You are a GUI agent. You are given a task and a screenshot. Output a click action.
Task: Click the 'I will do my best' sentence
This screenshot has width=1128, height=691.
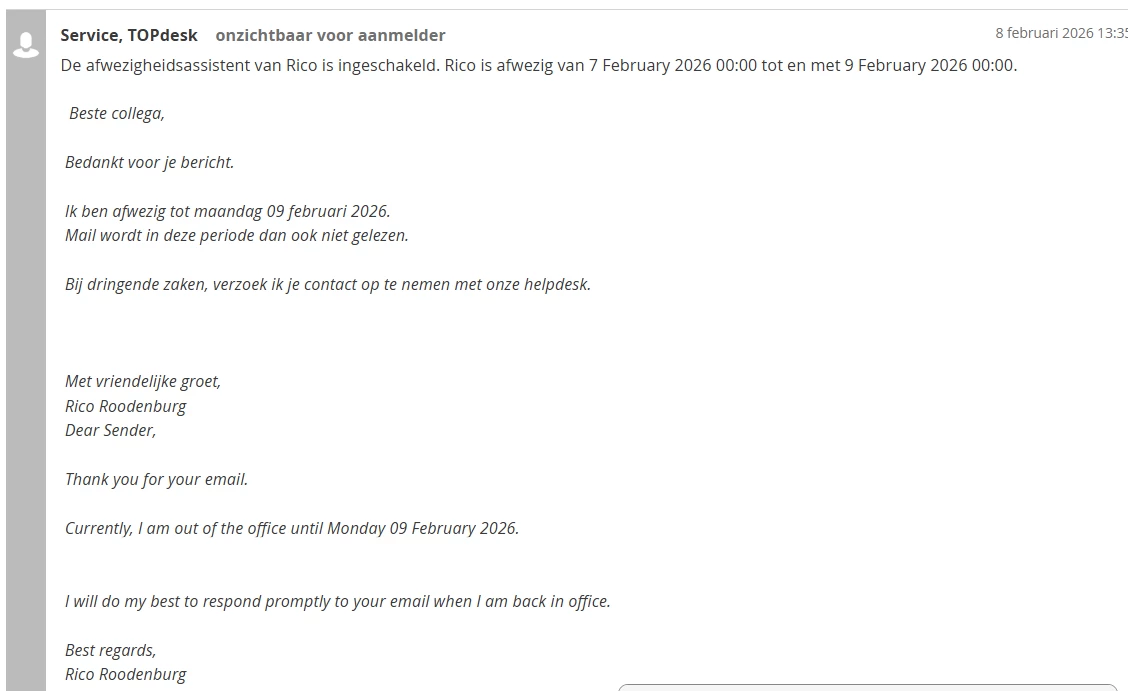pos(338,601)
